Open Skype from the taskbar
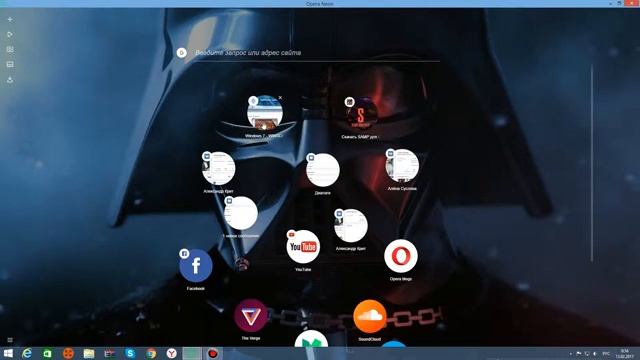Viewport: 640px width, 360px height. tap(130, 353)
